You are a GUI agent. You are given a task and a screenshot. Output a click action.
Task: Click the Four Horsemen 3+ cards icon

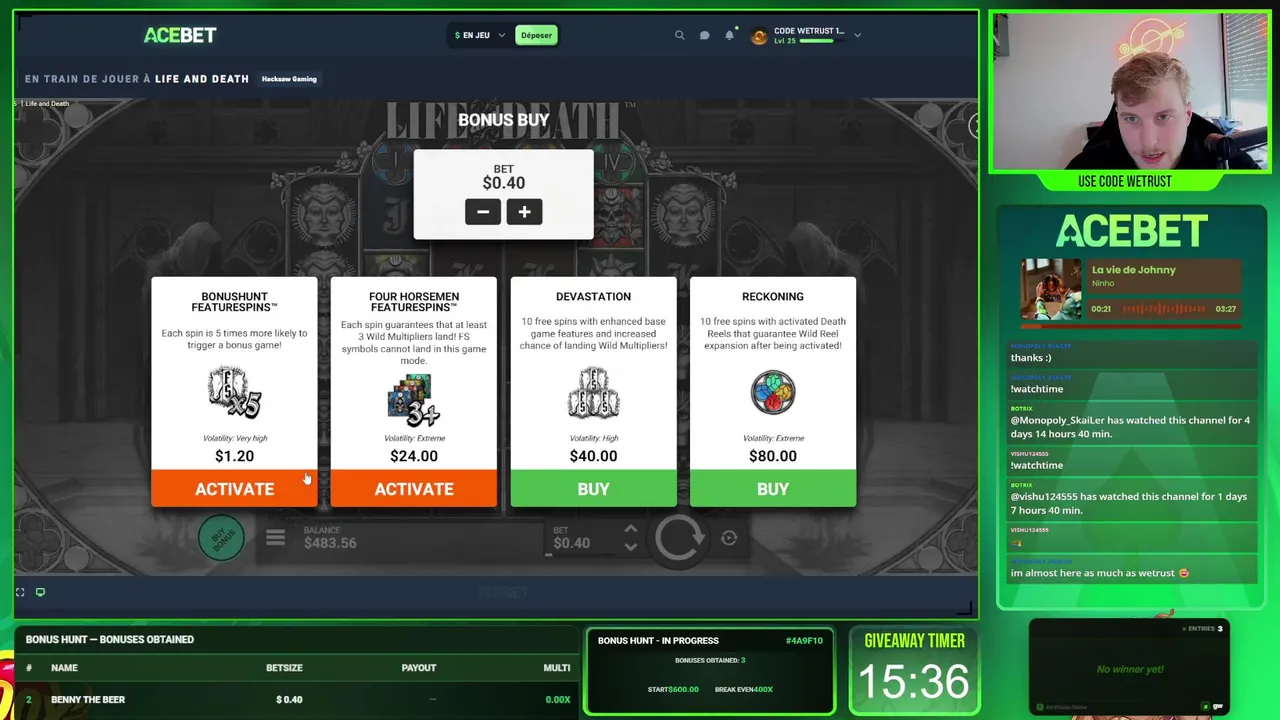[414, 399]
